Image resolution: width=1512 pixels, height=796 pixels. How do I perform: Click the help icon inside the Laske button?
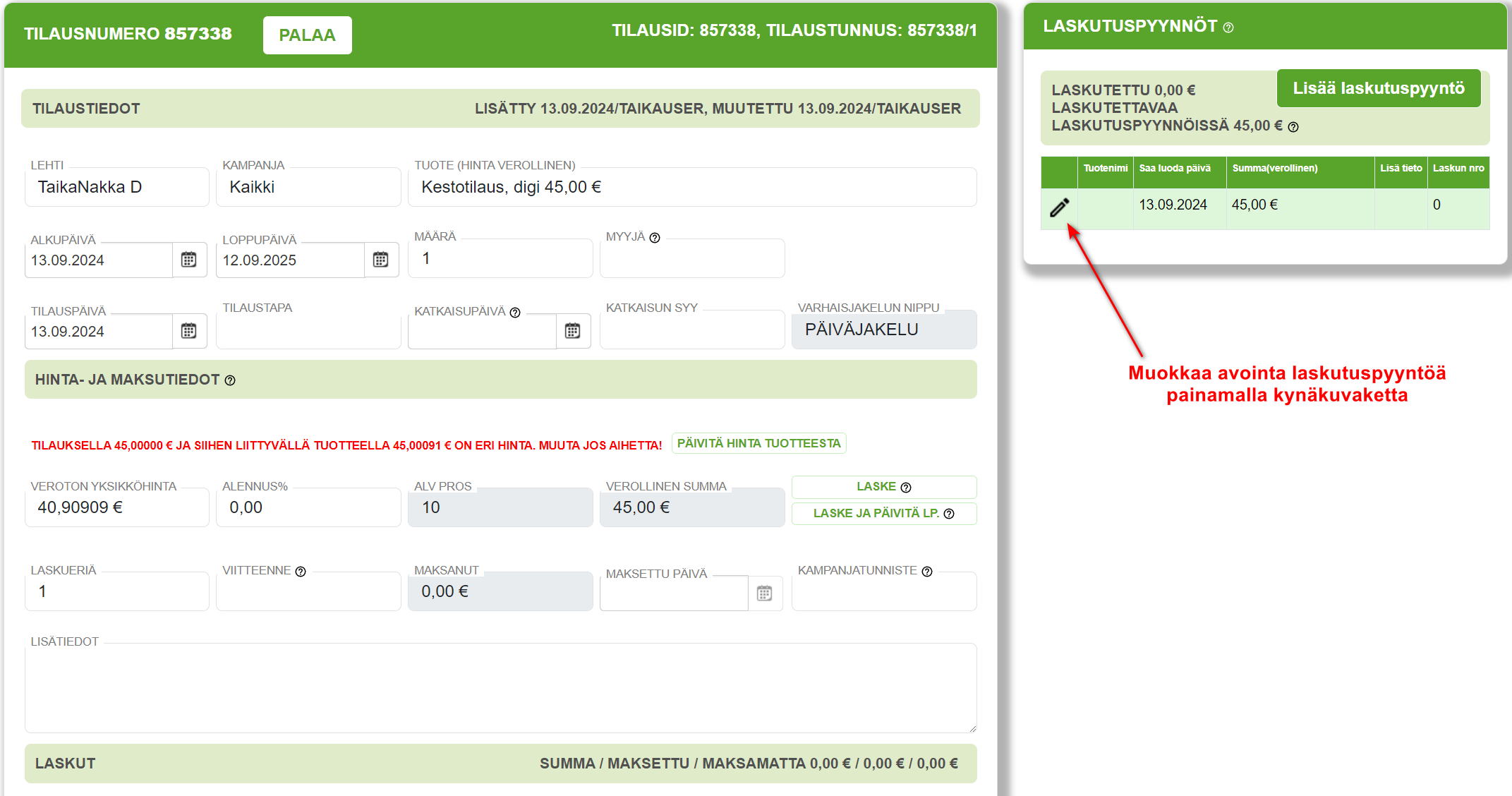[x=906, y=488]
